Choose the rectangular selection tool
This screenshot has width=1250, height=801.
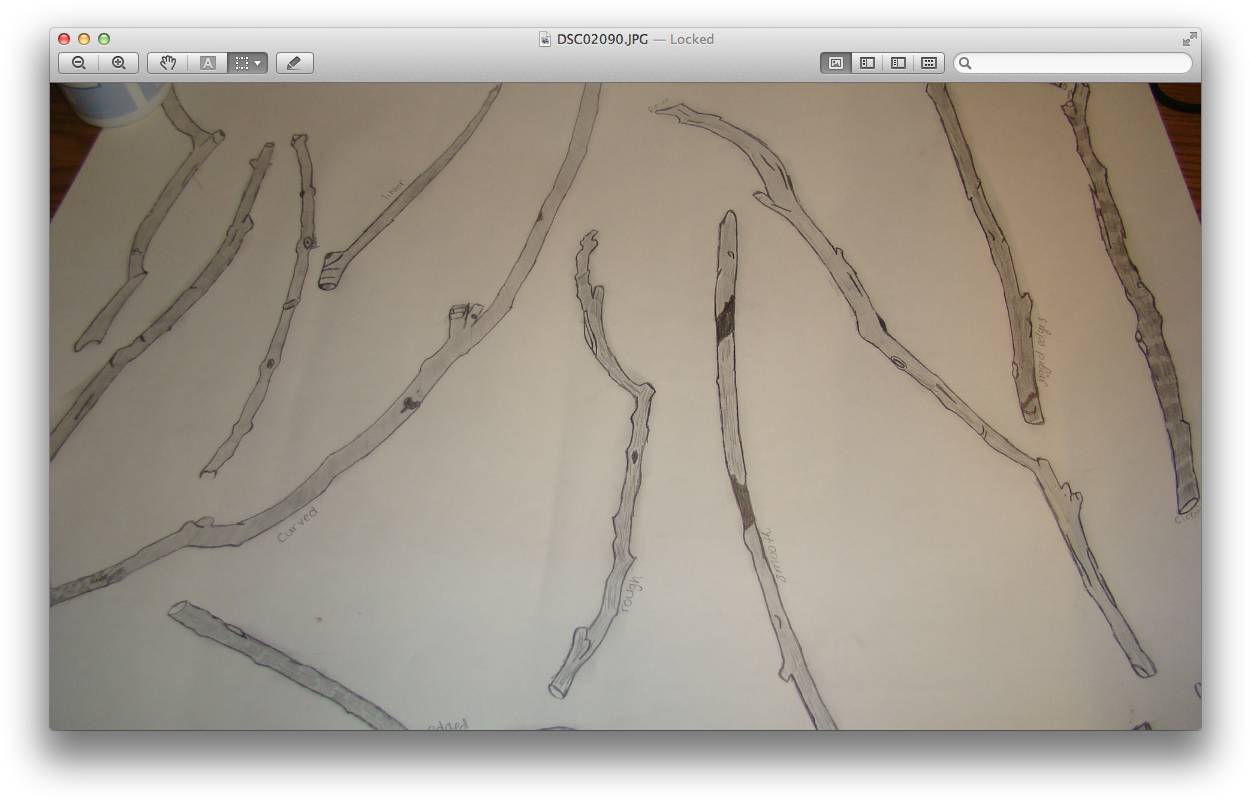241,63
